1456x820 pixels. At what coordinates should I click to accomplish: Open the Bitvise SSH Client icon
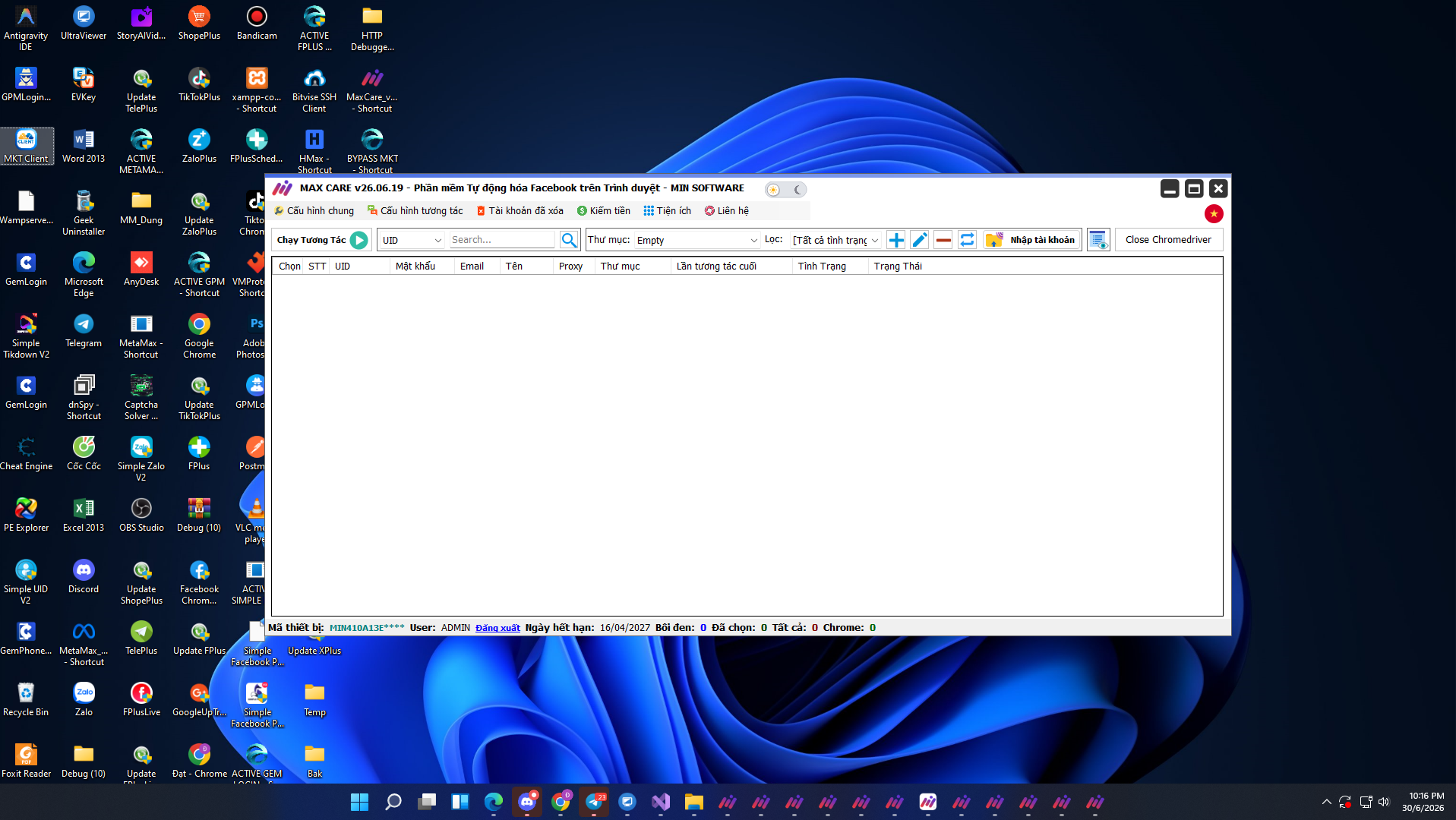(x=314, y=89)
